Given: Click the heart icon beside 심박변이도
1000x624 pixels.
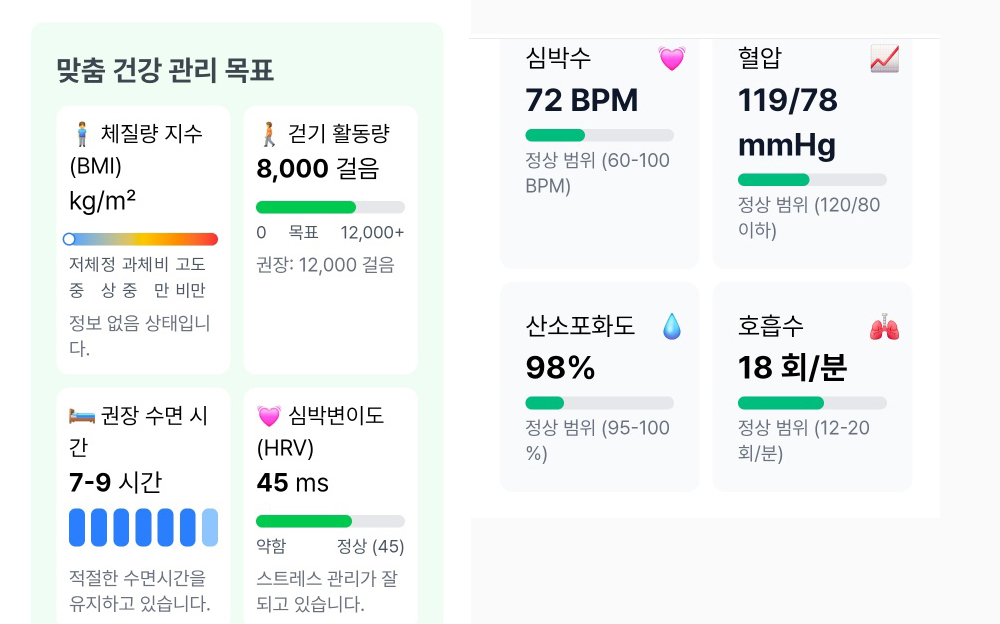Looking at the screenshot, I should click(x=269, y=416).
